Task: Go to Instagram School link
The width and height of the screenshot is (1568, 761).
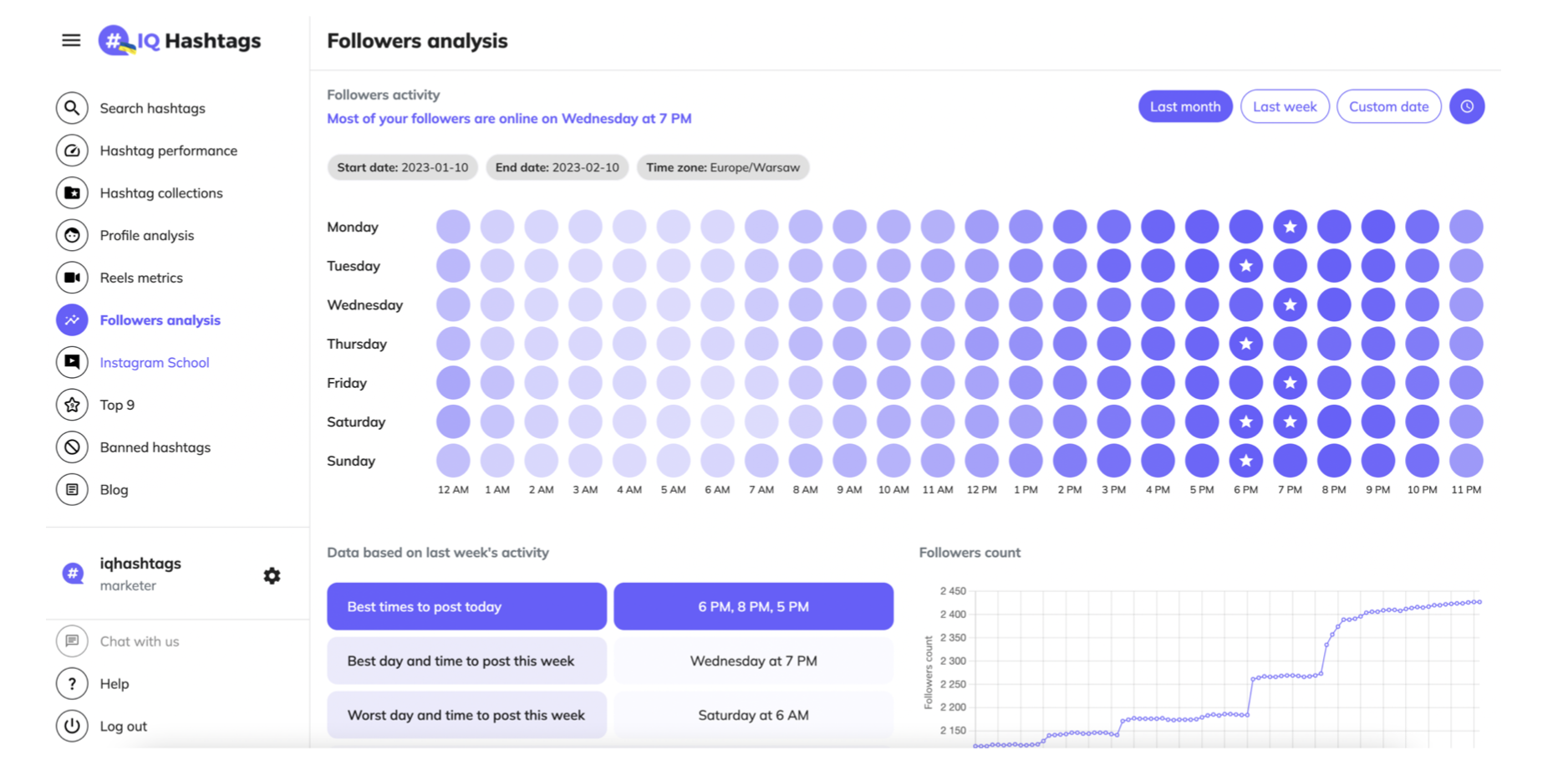Action: pyautogui.click(x=155, y=362)
